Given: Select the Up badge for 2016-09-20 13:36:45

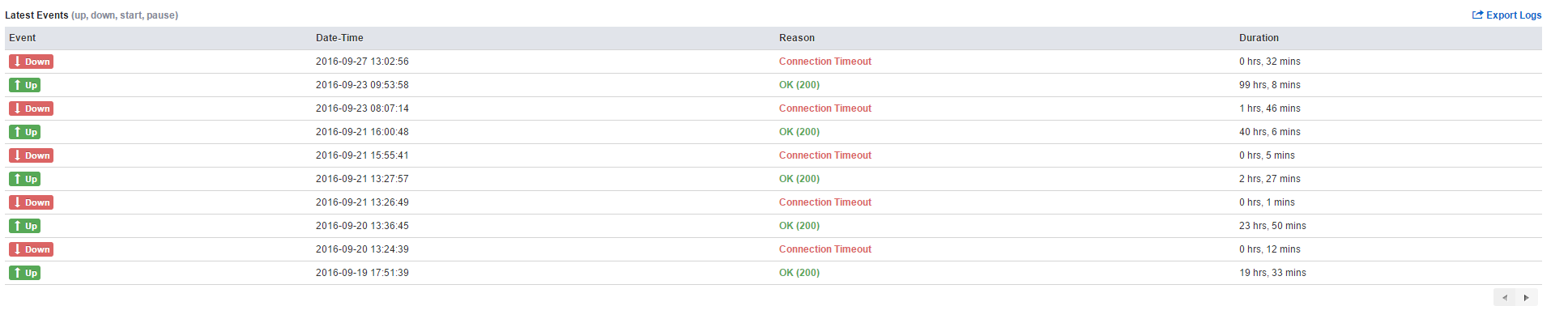Looking at the screenshot, I should pyautogui.click(x=25, y=226).
